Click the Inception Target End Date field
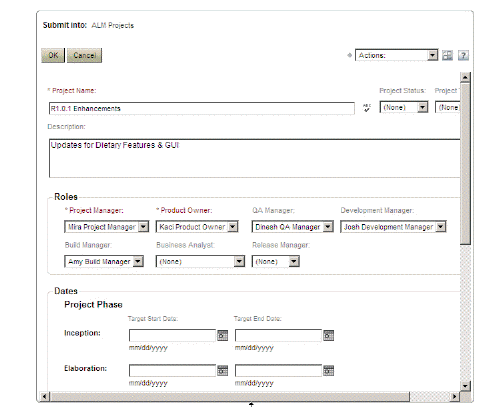The height and width of the screenshot is (414, 478). (278, 335)
